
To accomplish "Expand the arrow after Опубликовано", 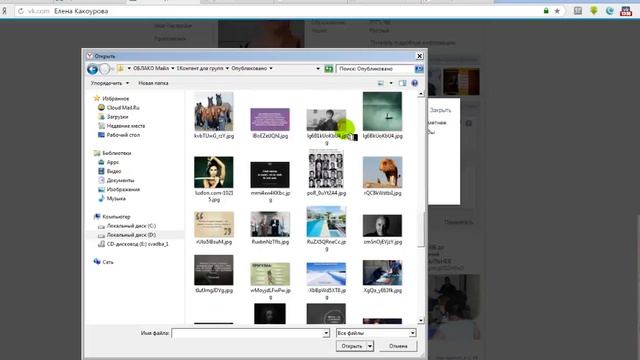I will pyautogui.click(x=271, y=69).
